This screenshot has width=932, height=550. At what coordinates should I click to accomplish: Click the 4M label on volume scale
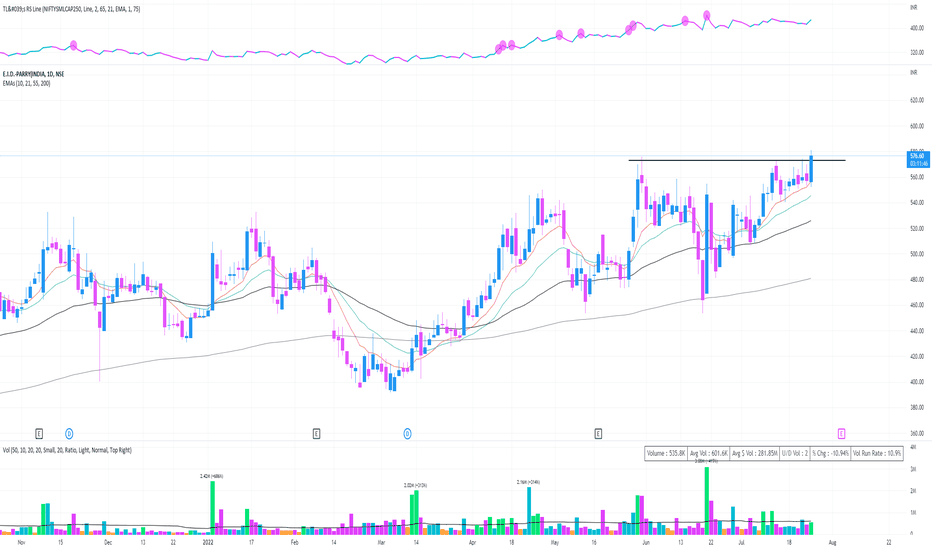912,447
